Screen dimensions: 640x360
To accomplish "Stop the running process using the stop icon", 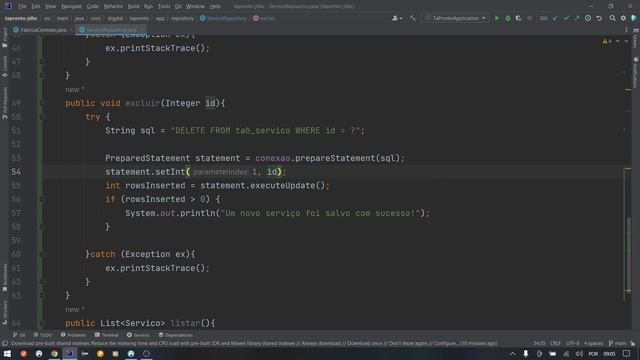I will tap(530, 18).
